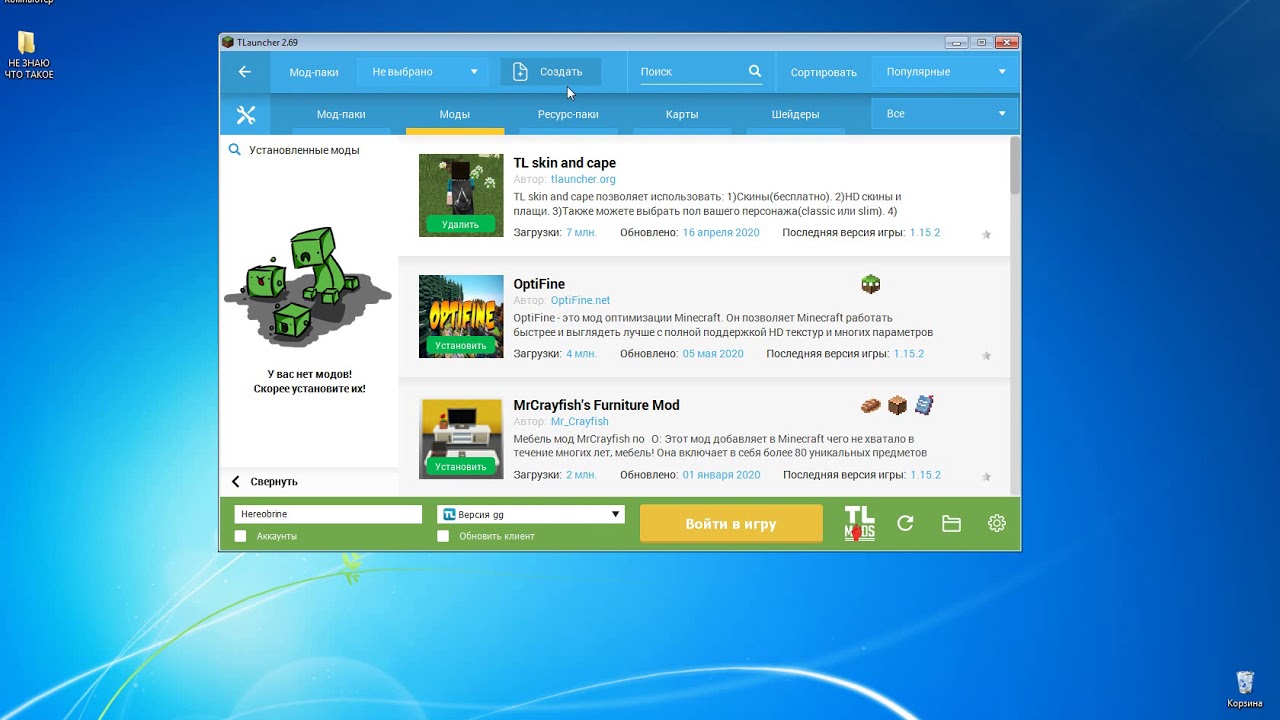Open the game folder icon

951,523
